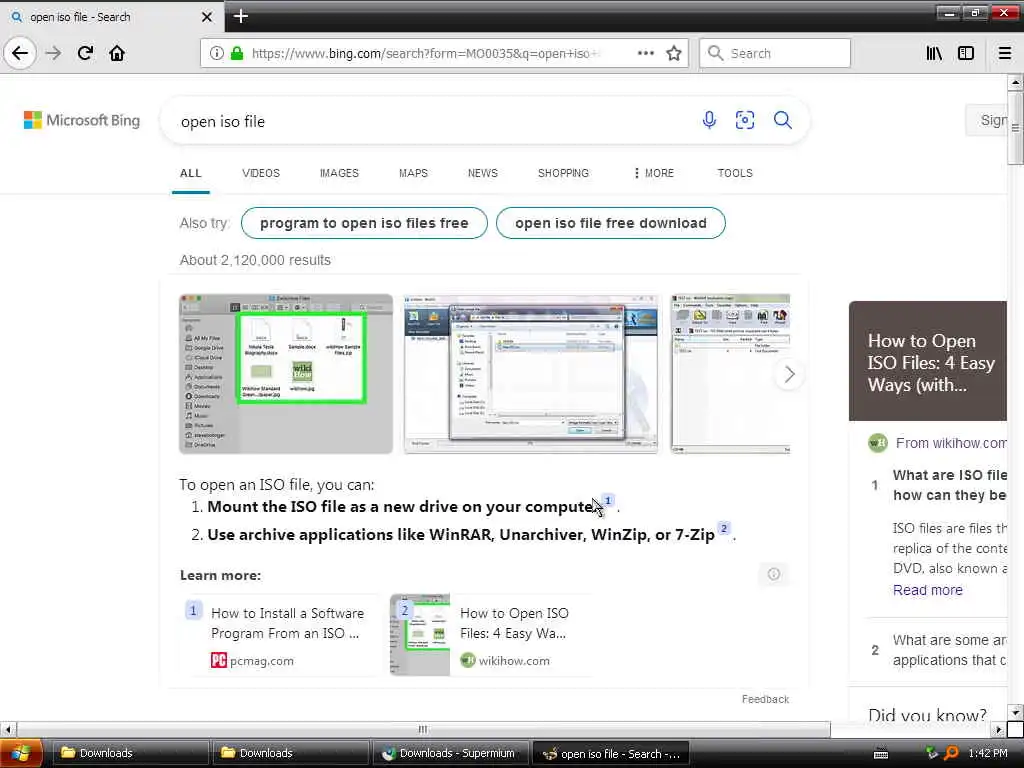Open the NEWS tab

pos(483,173)
